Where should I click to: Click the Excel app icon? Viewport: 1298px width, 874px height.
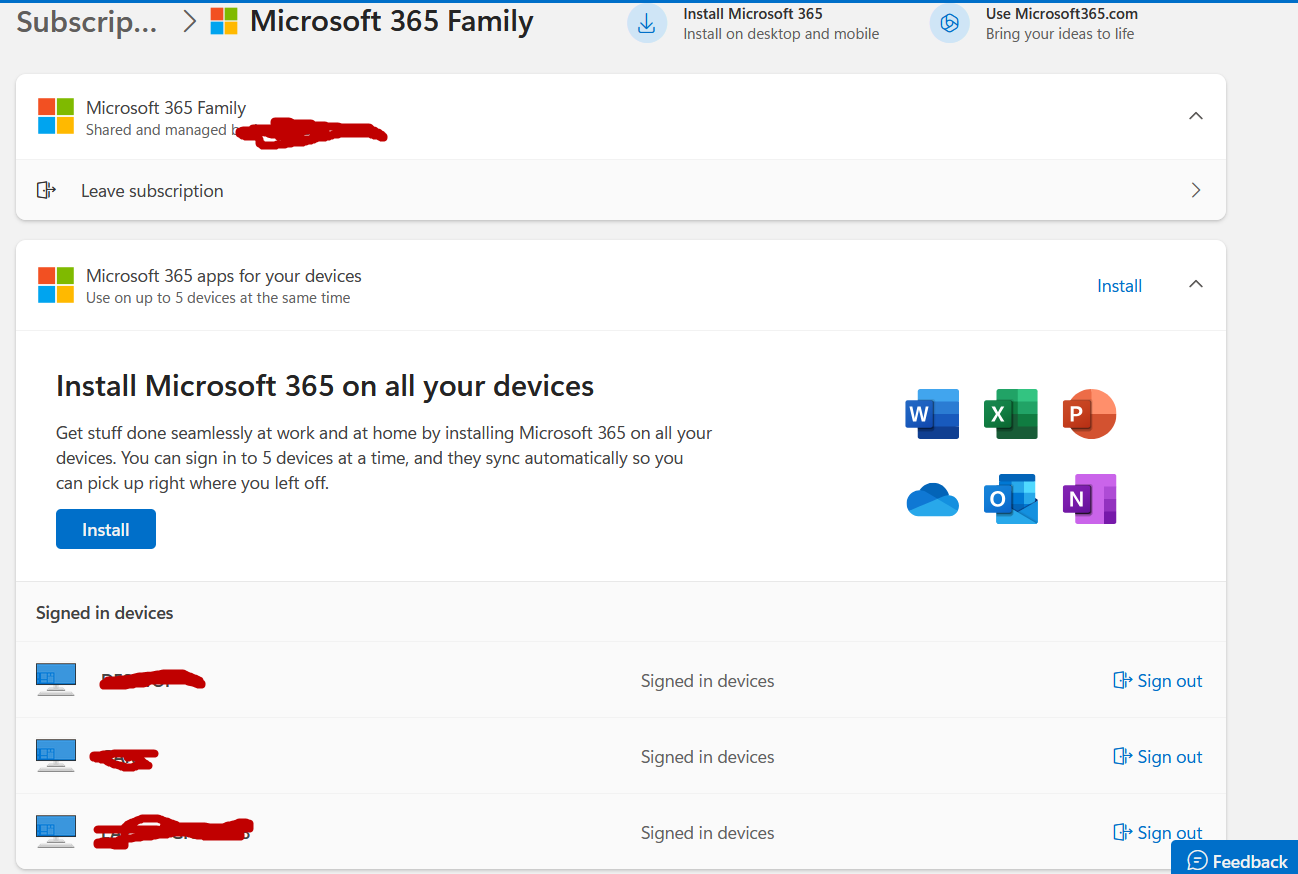pyautogui.click(x=1010, y=414)
